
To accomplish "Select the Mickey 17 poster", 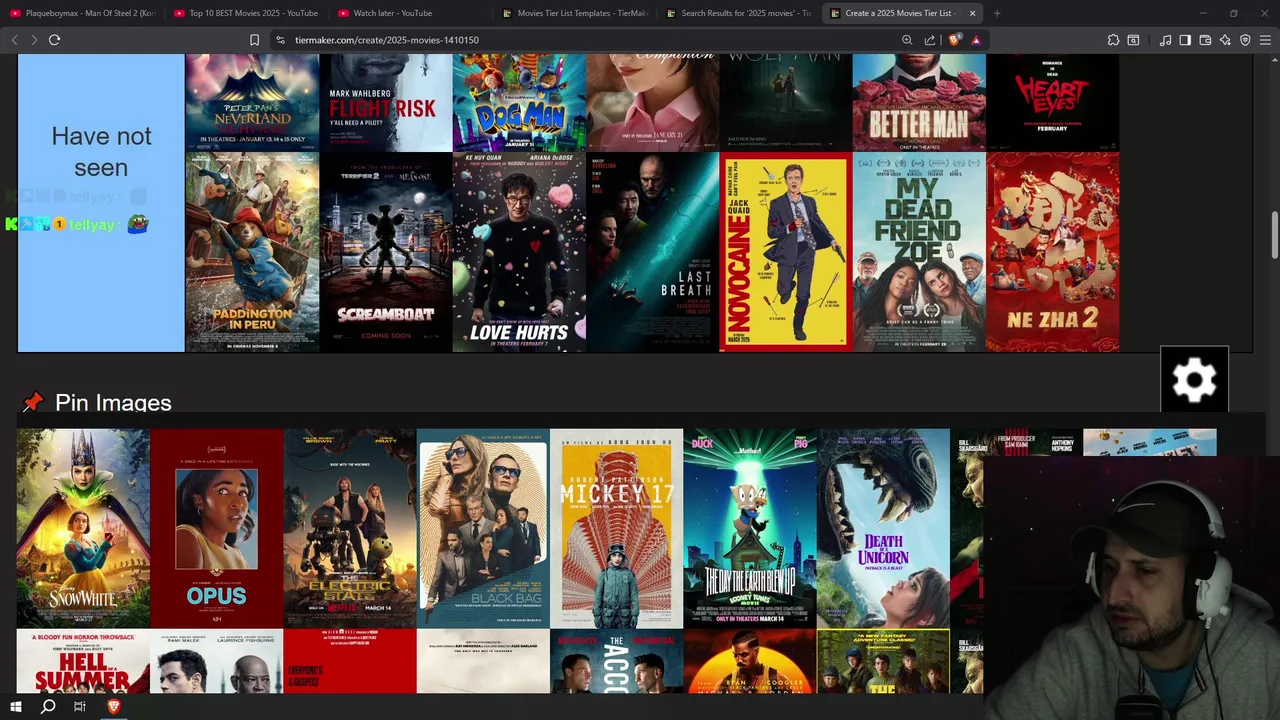I will (616, 528).
